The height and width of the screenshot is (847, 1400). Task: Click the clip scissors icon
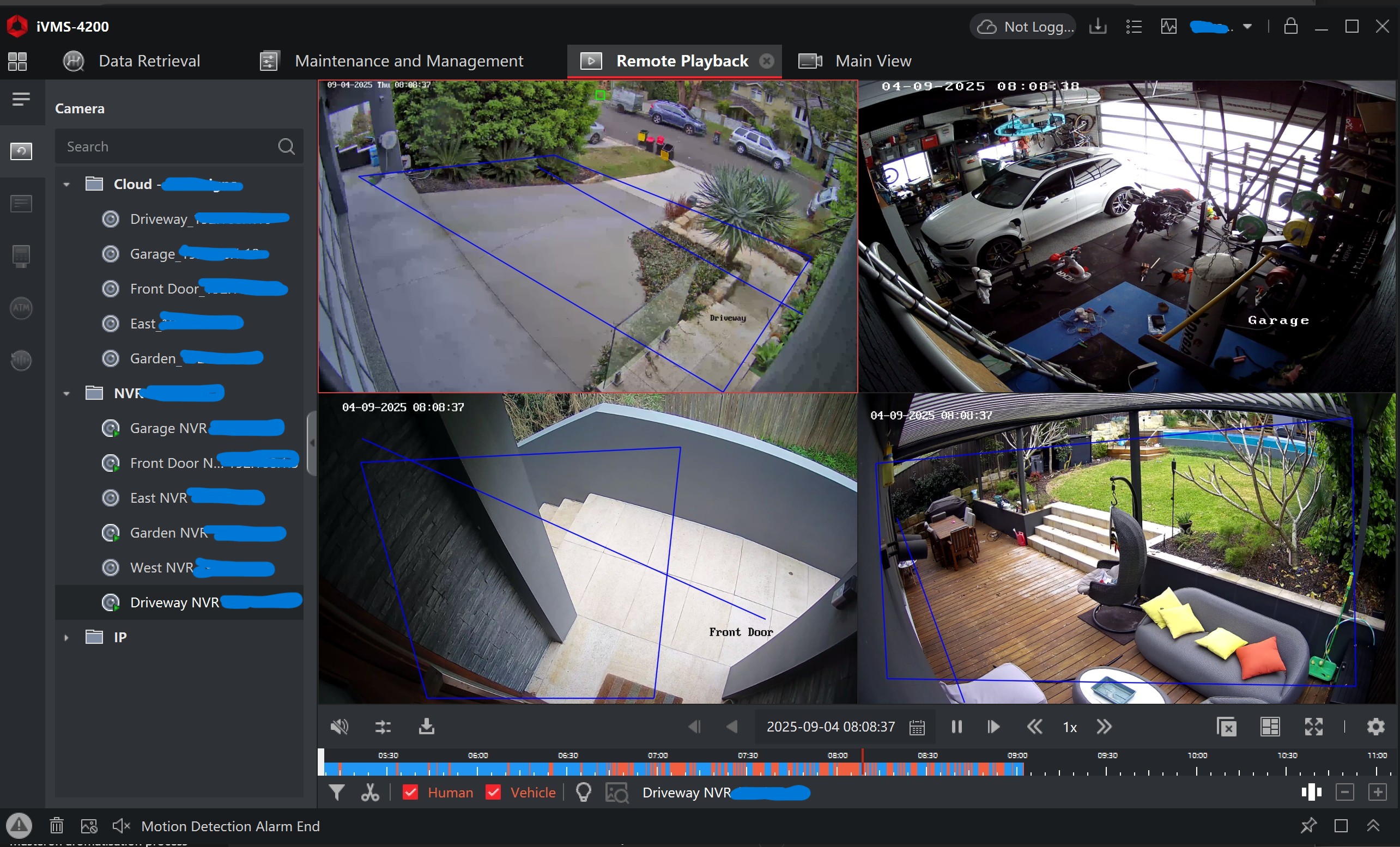click(370, 793)
